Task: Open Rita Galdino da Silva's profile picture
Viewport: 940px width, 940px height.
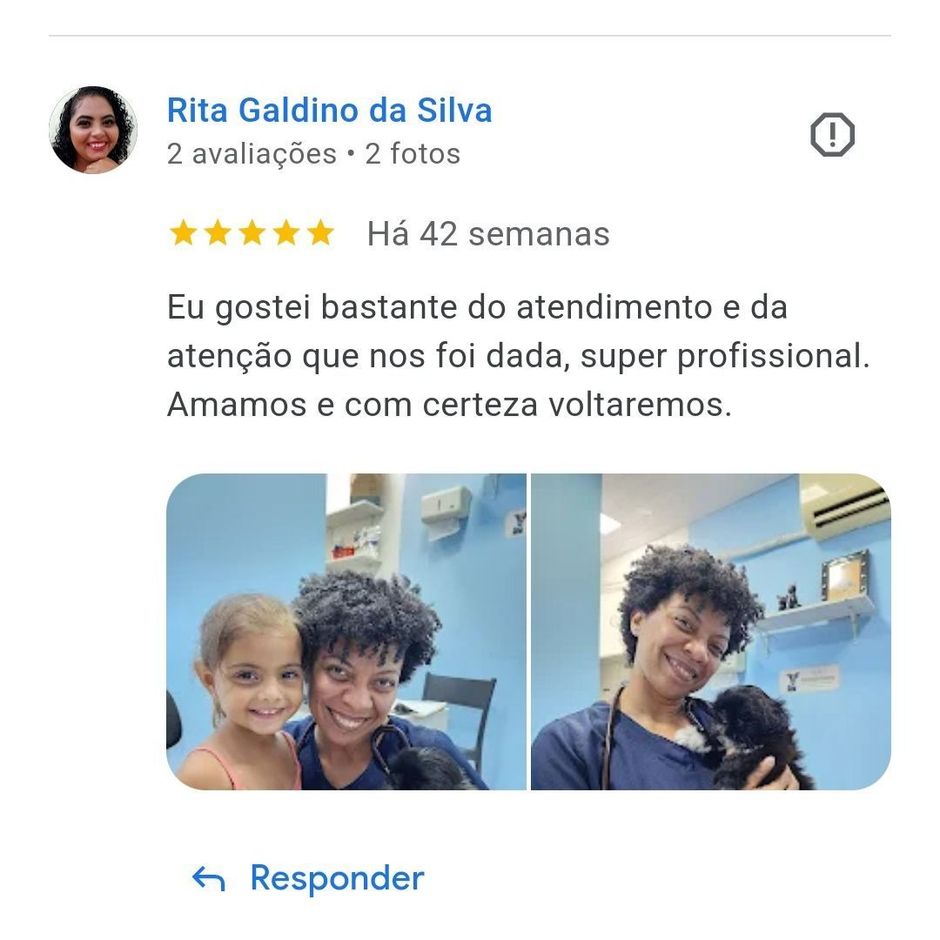Action: click(93, 129)
